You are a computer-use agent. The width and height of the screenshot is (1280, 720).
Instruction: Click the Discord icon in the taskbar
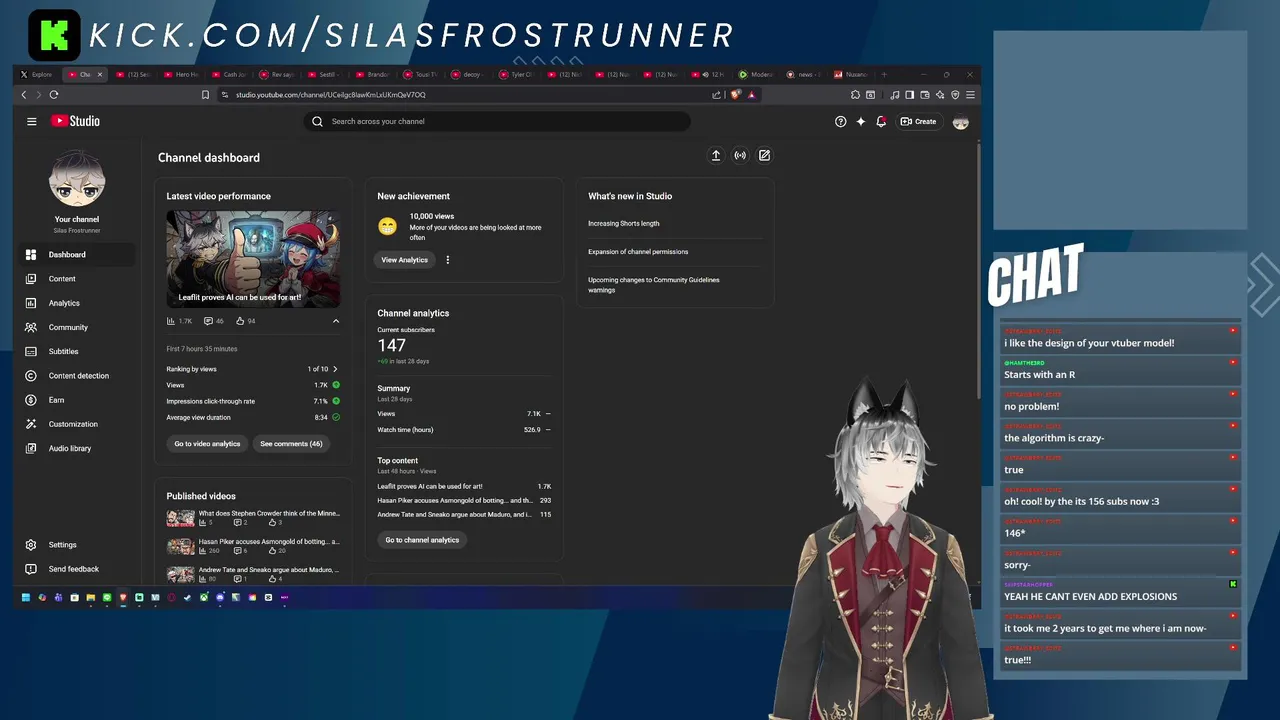[220, 598]
